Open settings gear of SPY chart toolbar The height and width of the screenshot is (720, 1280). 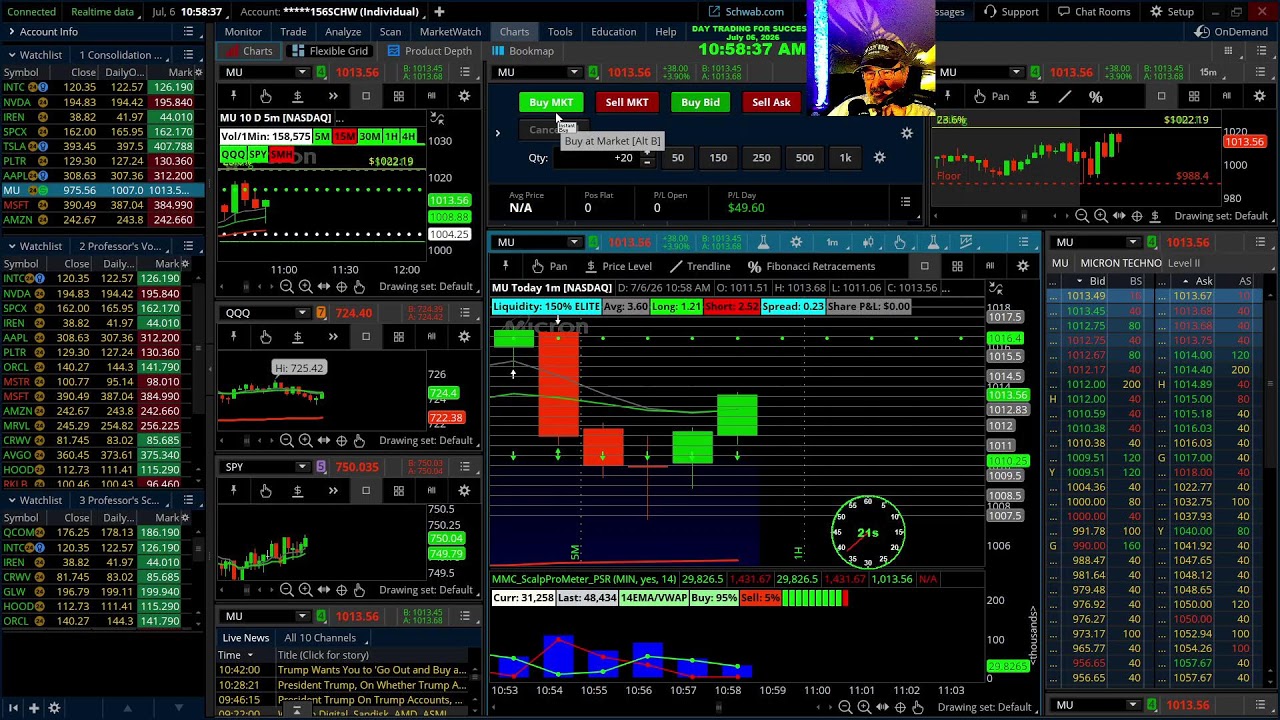point(464,490)
